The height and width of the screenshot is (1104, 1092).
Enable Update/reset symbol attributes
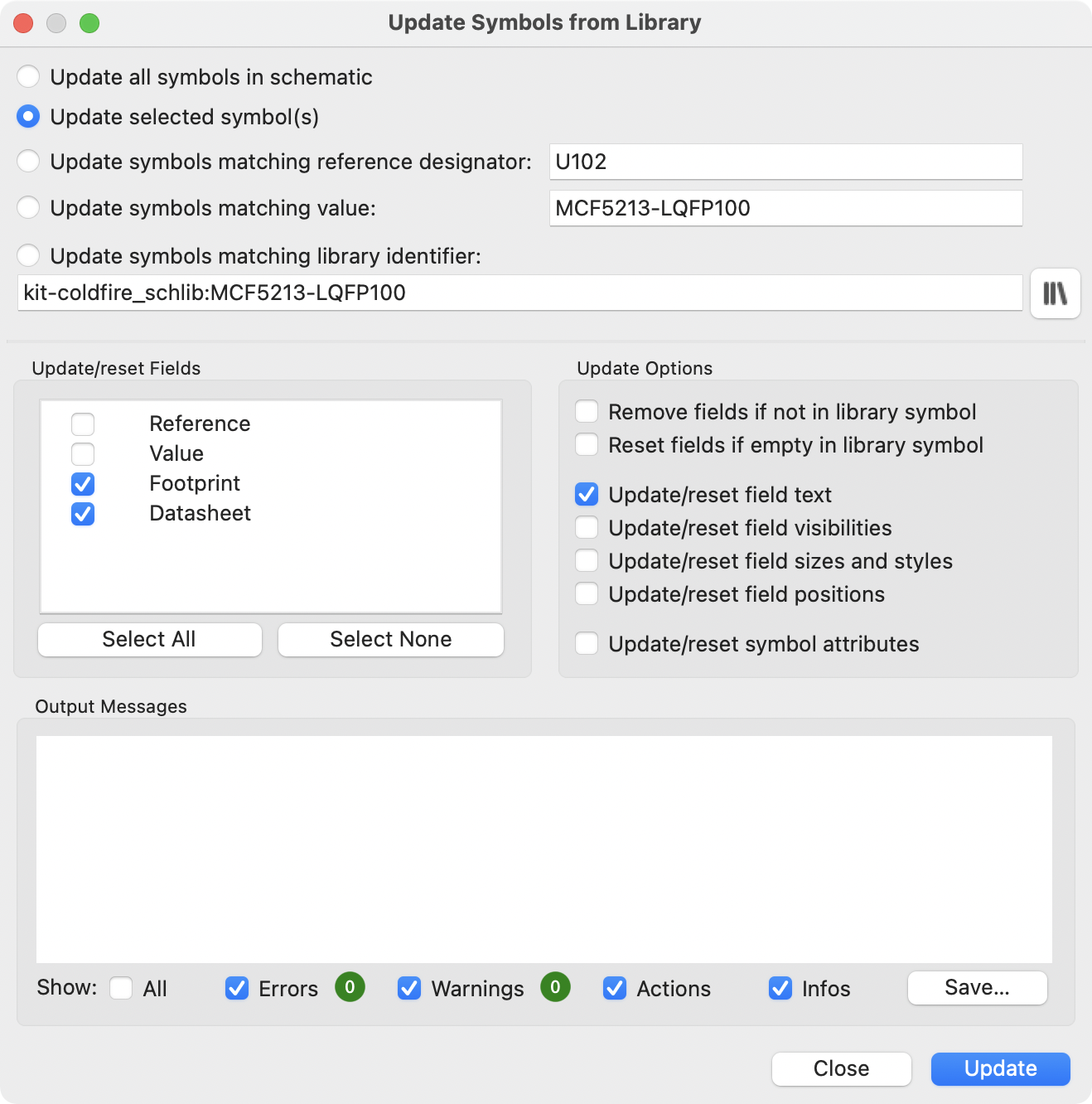point(586,643)
